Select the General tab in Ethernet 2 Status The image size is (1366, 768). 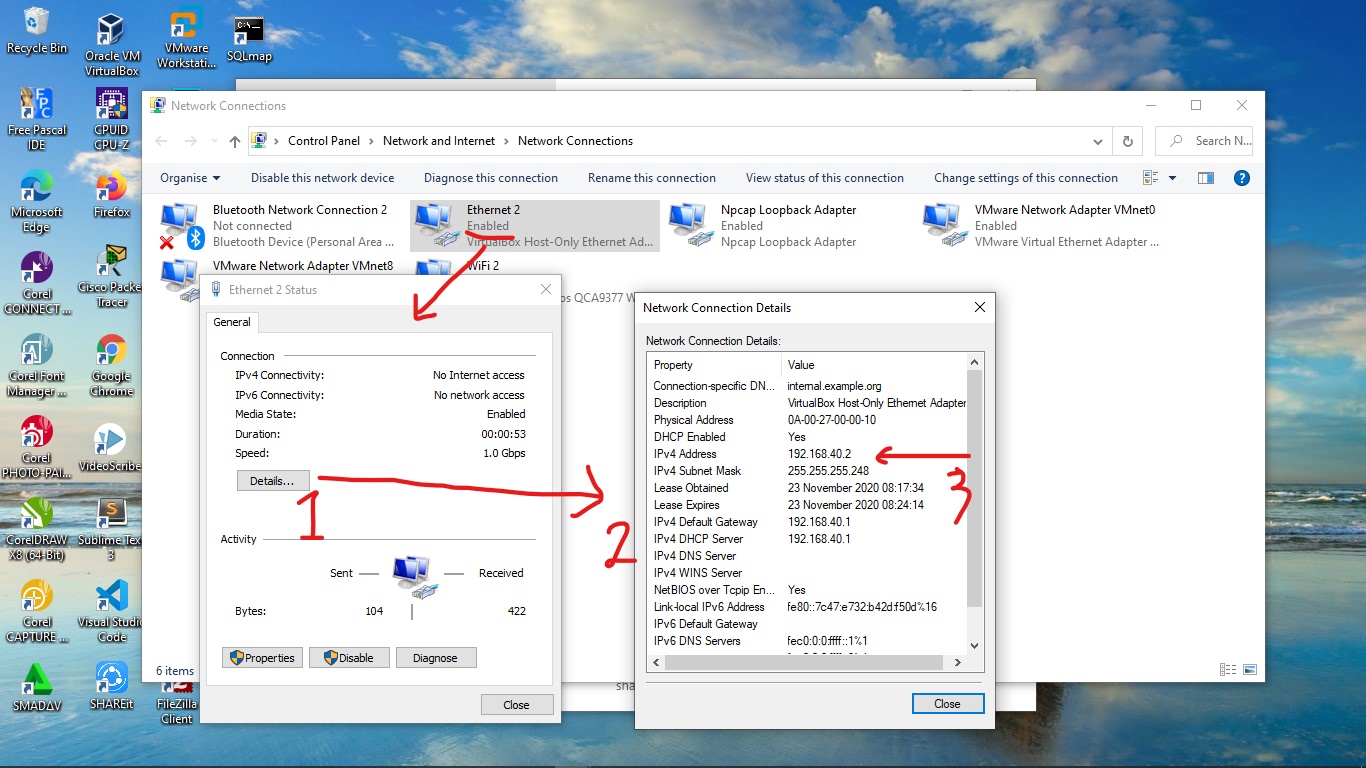click(x=232, y=322)
